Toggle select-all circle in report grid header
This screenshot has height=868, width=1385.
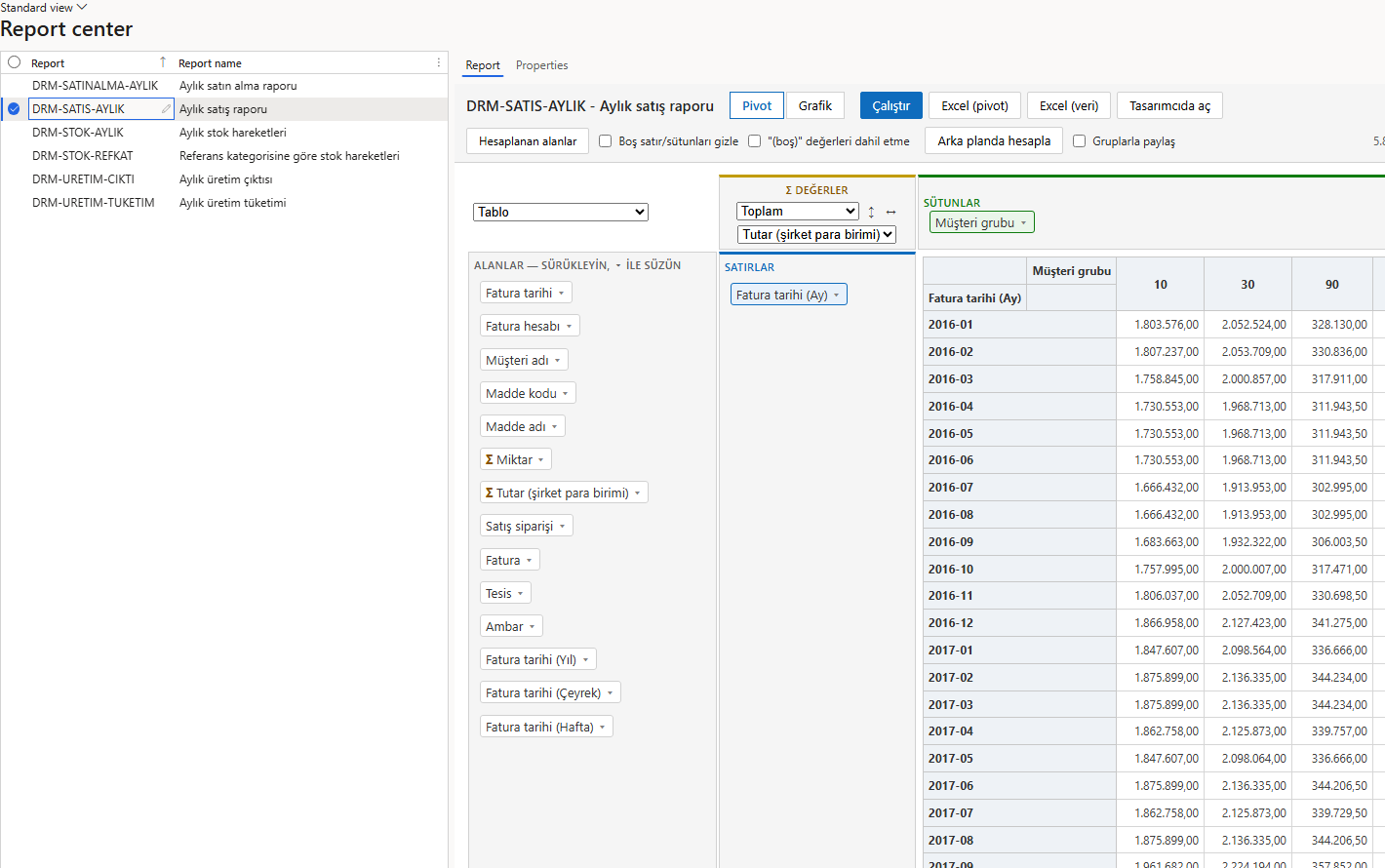[14, 62]
